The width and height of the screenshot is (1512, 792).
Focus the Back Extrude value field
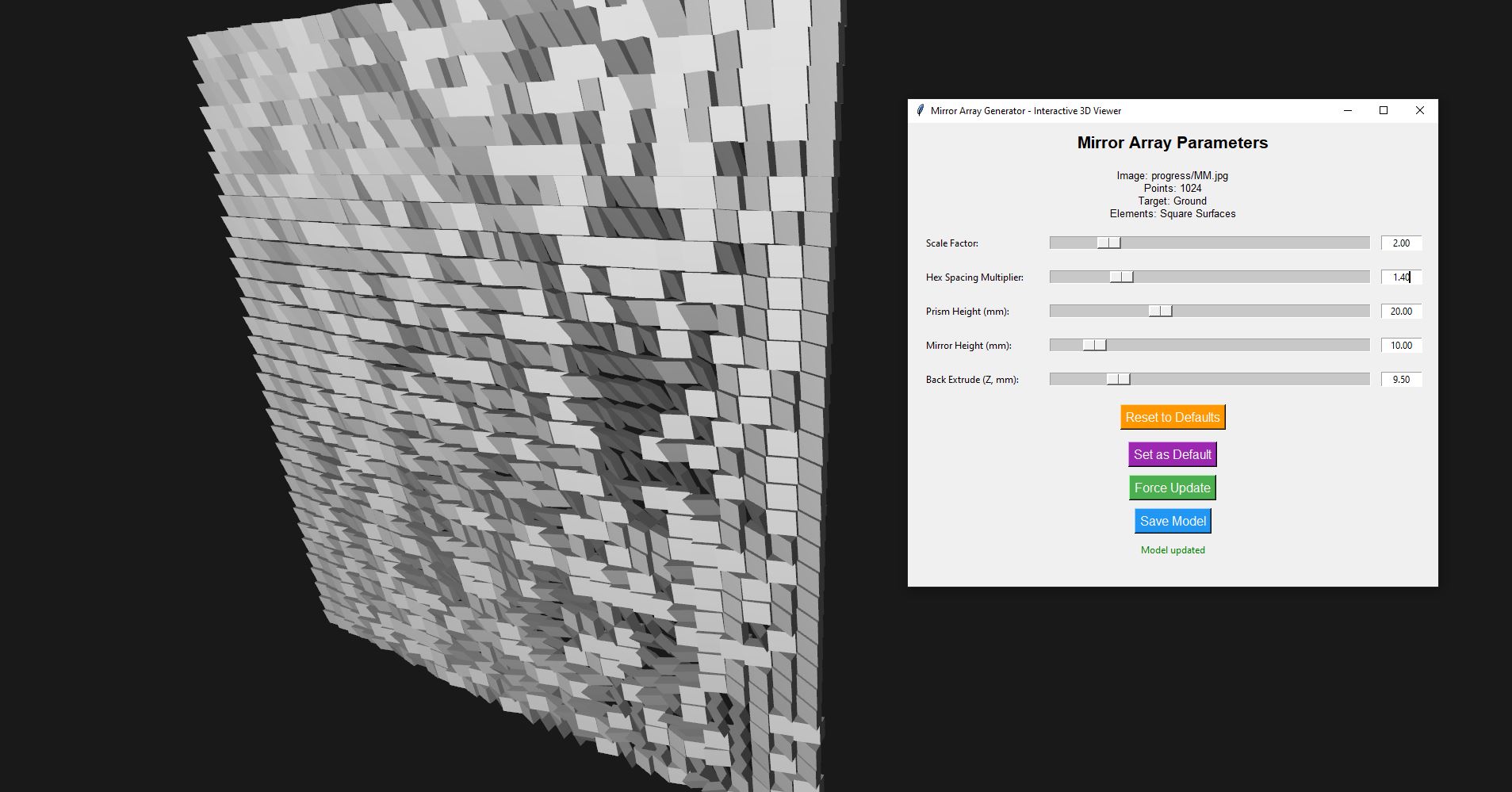pos(1401,380)
